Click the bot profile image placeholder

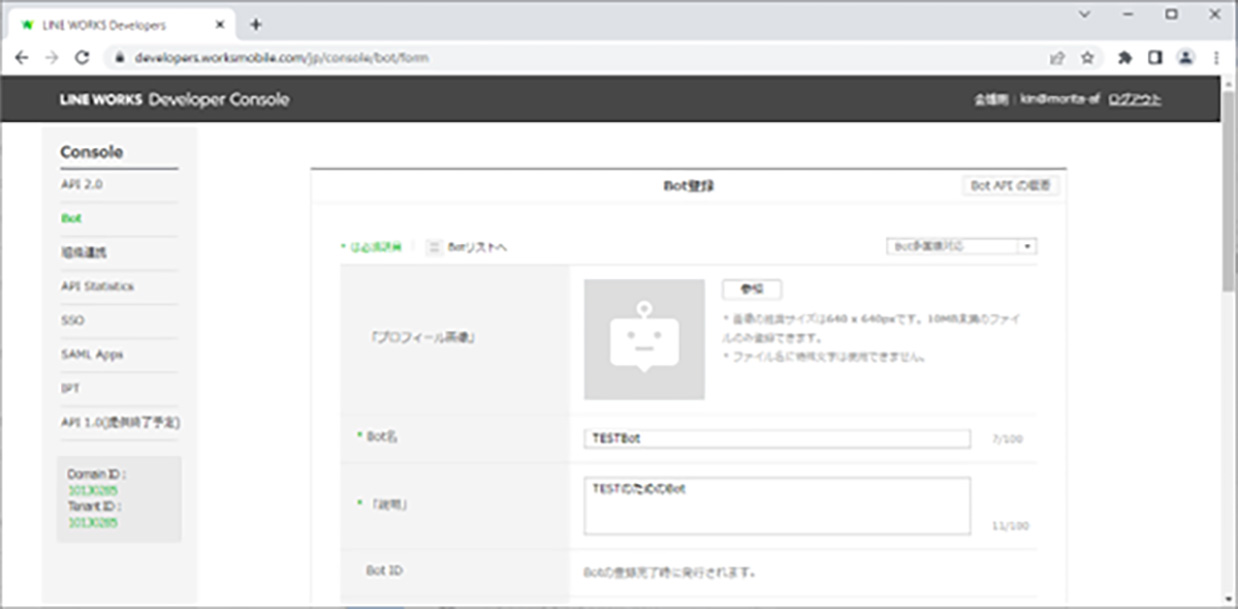pos(644,339)
